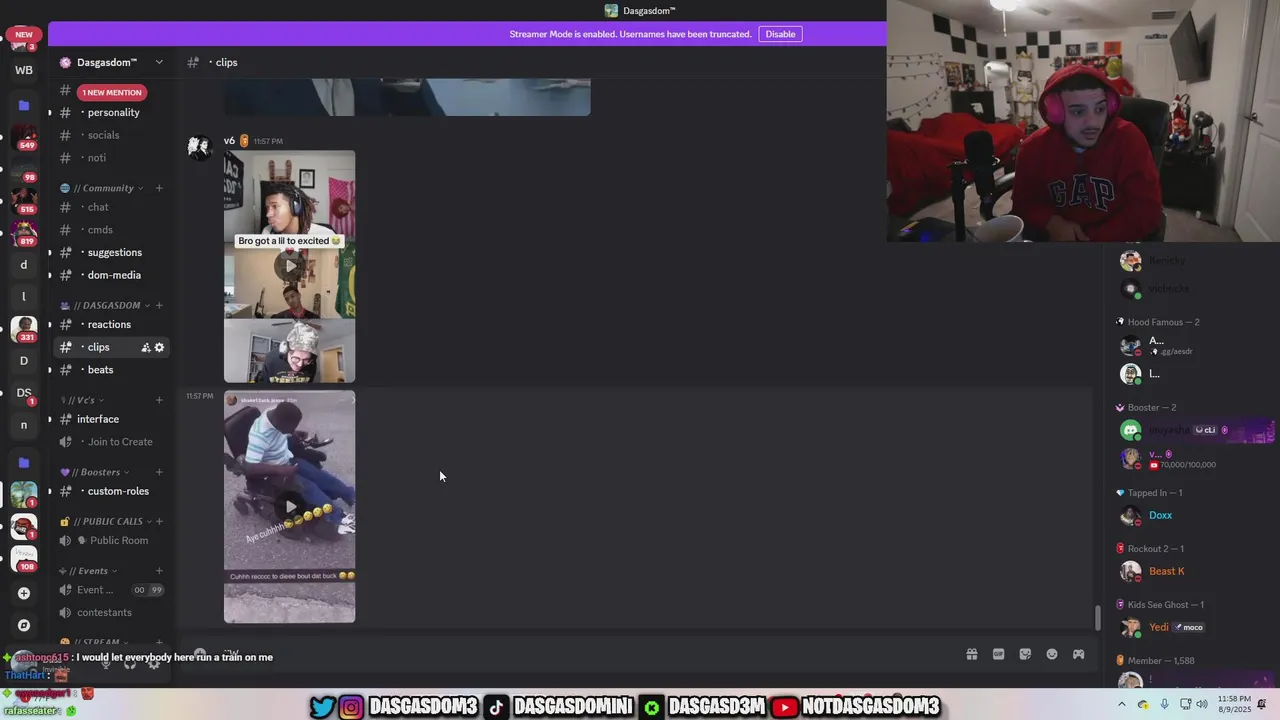1280x720 pixels.
Task: Join the Public Room voice channel
Action: tap(111, 540)
